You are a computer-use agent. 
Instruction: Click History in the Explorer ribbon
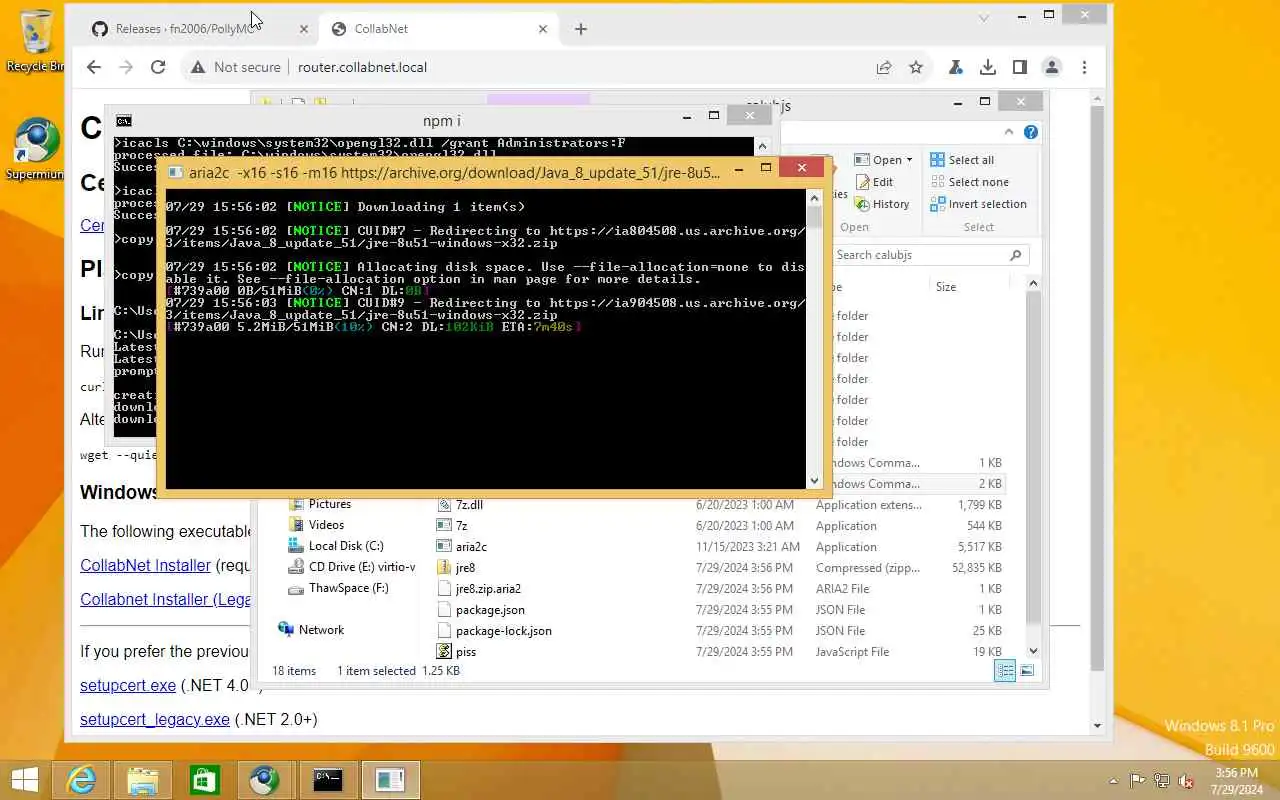click(882, 204)
